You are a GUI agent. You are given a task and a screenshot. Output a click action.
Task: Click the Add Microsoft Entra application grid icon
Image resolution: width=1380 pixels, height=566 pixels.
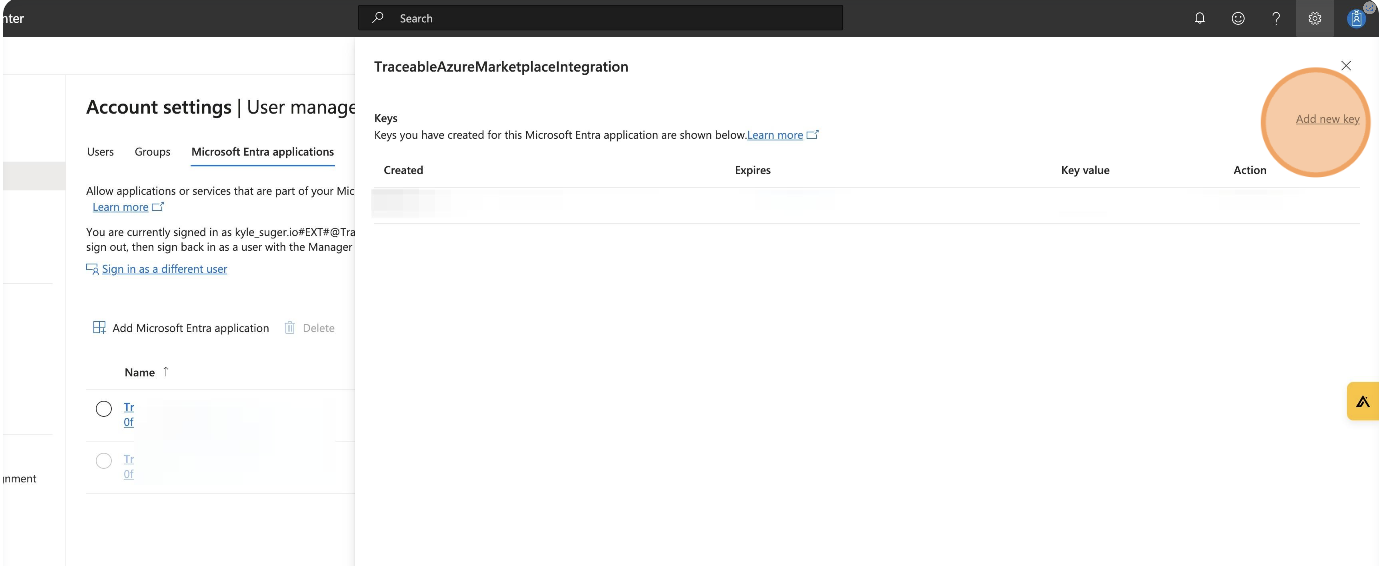pyautogui.click(x=99, y=328)
